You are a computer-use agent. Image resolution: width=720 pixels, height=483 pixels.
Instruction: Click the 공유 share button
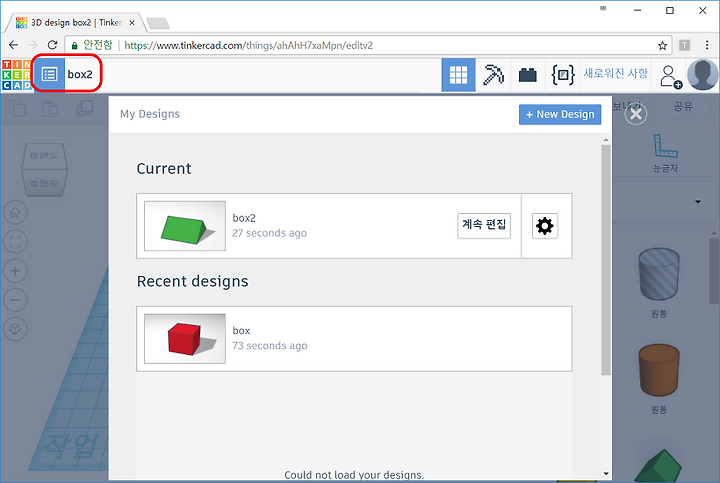pyautogui.click(x=682, y=107)
